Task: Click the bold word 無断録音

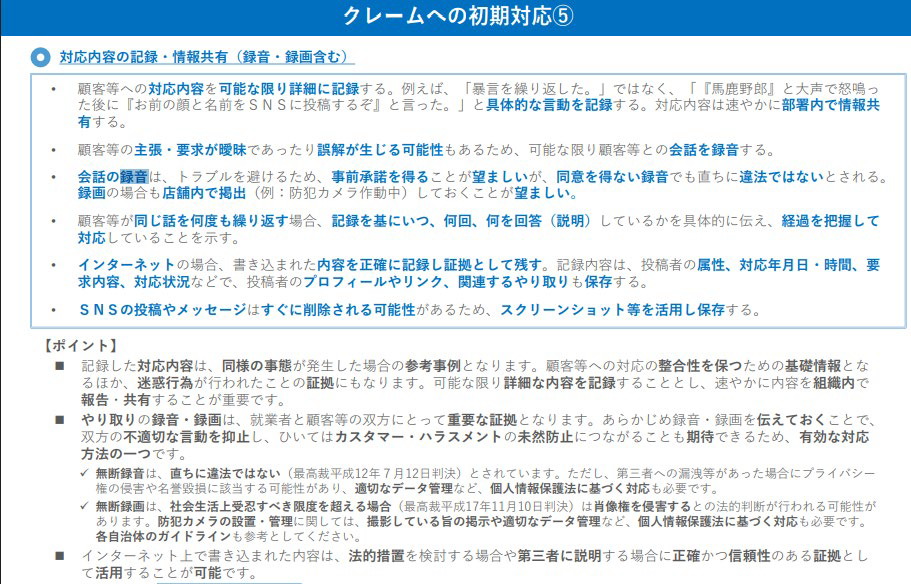Action: (x=120, y=473)
